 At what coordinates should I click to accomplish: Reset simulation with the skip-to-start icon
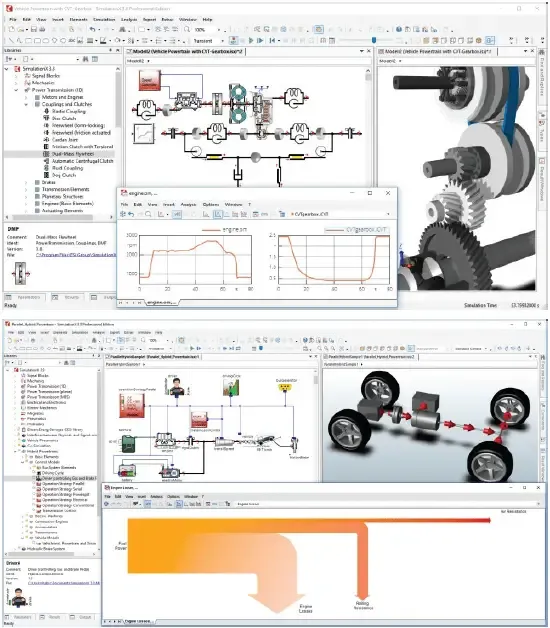point(272,40)
